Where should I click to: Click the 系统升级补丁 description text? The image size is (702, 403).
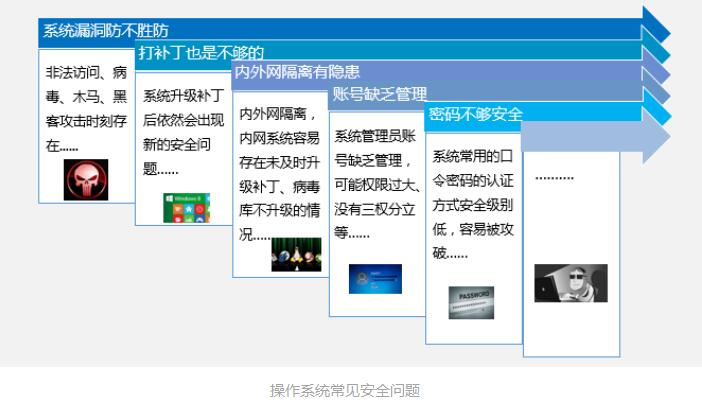click(183, 132)
